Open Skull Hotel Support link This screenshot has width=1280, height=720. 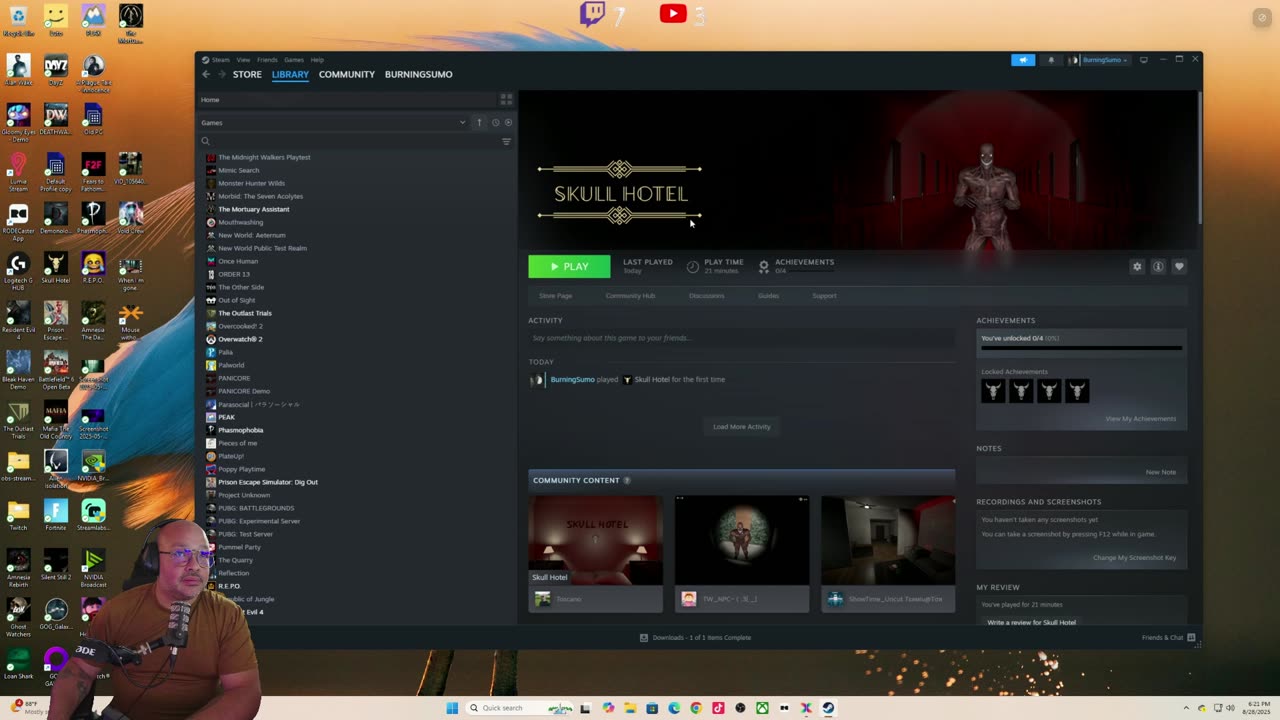point(824,296)
